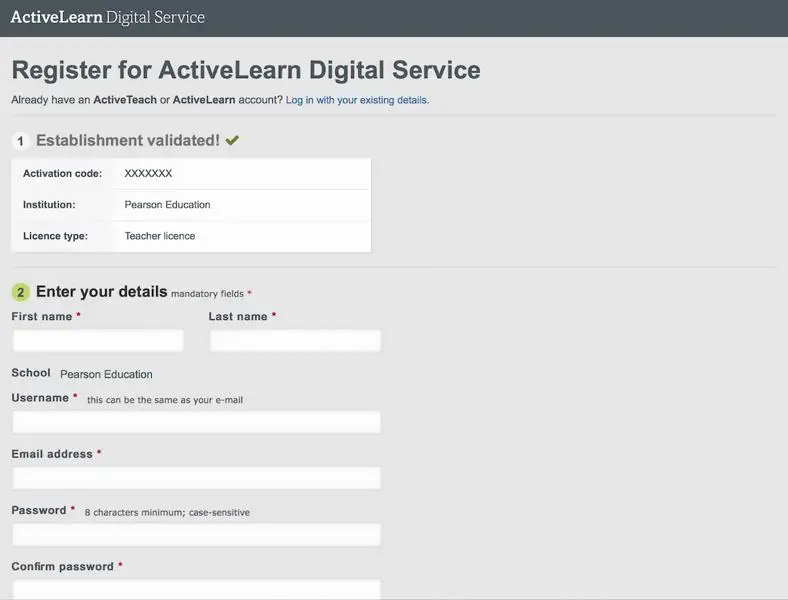Image resolution: width=788 pixels, height=600 pixels.
Task: Select the Email address field
Action: pos(196,478)
